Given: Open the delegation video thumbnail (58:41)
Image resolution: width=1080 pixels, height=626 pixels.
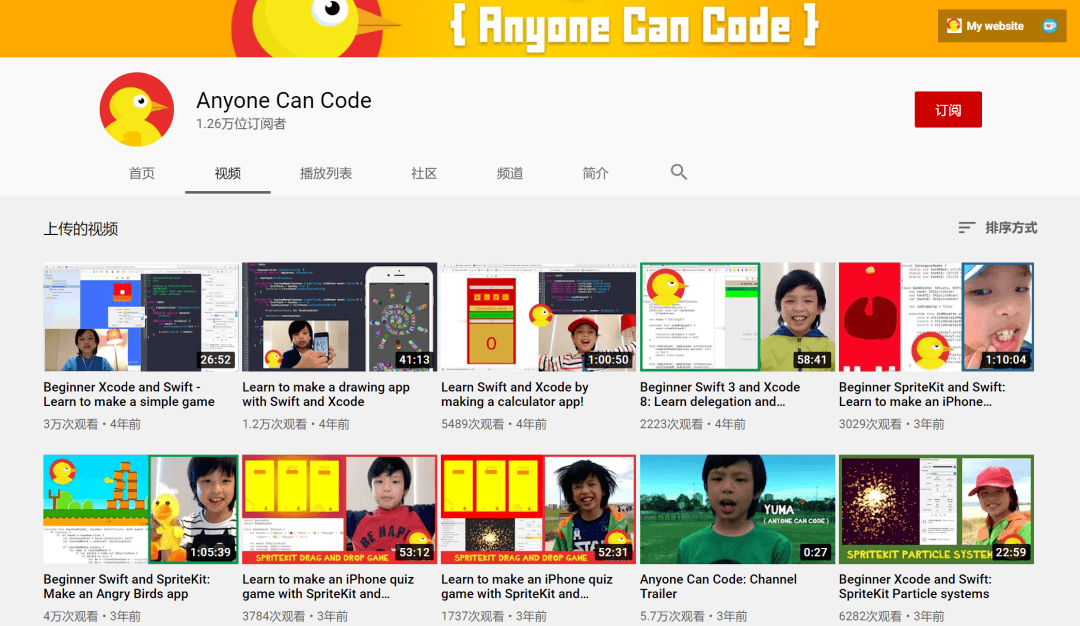Looking at the screenshot, I should (x=738, y=317).
